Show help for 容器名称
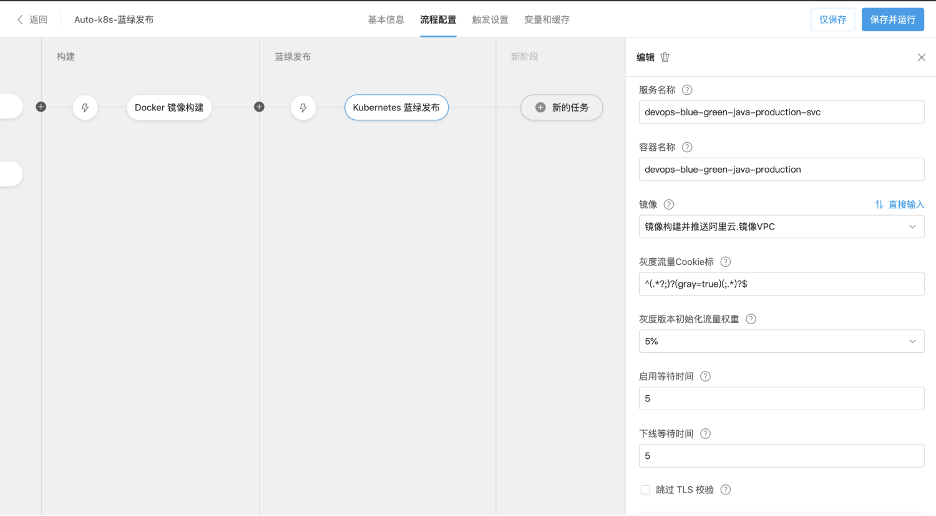Viewport: 936px width, 516px height. [687, 148]
